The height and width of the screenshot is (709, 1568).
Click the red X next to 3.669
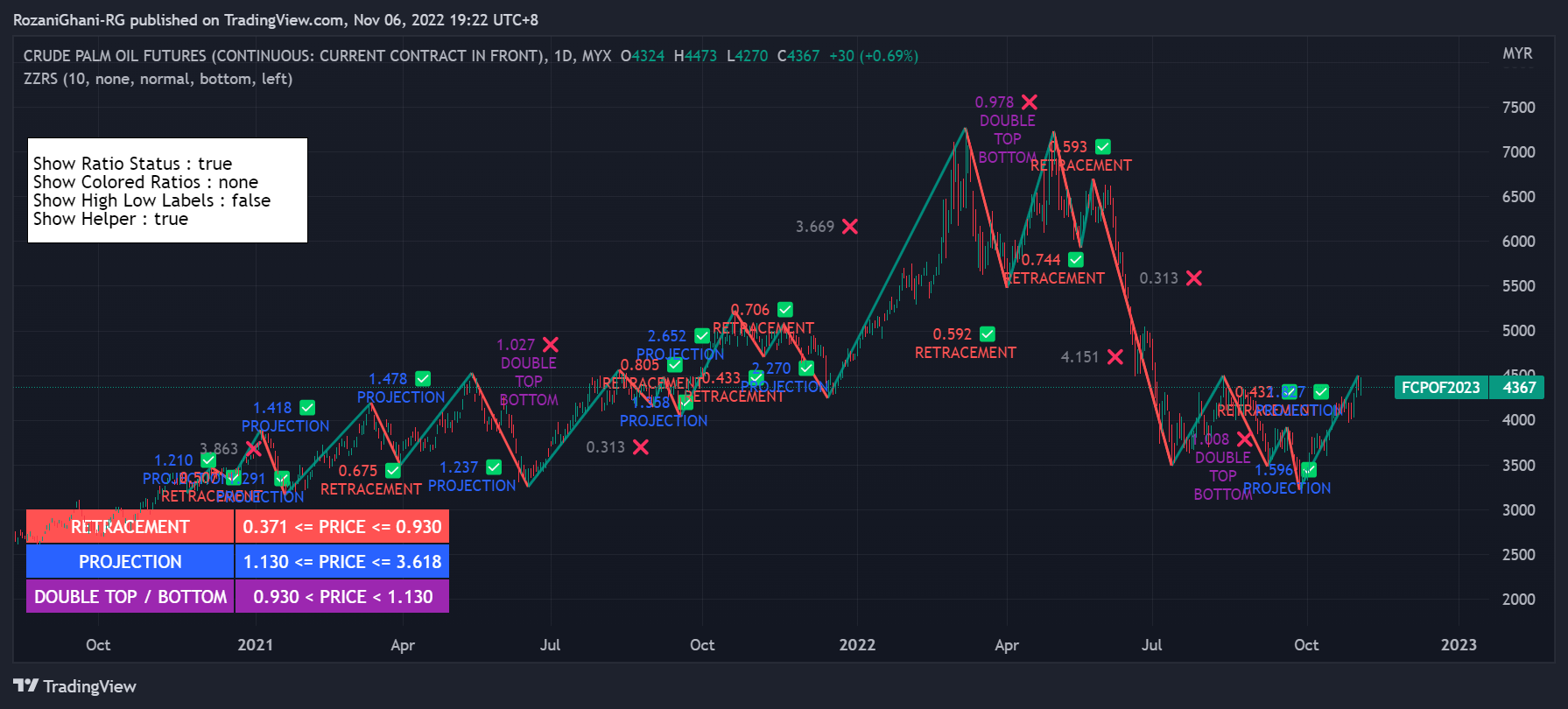coord(850,227)
